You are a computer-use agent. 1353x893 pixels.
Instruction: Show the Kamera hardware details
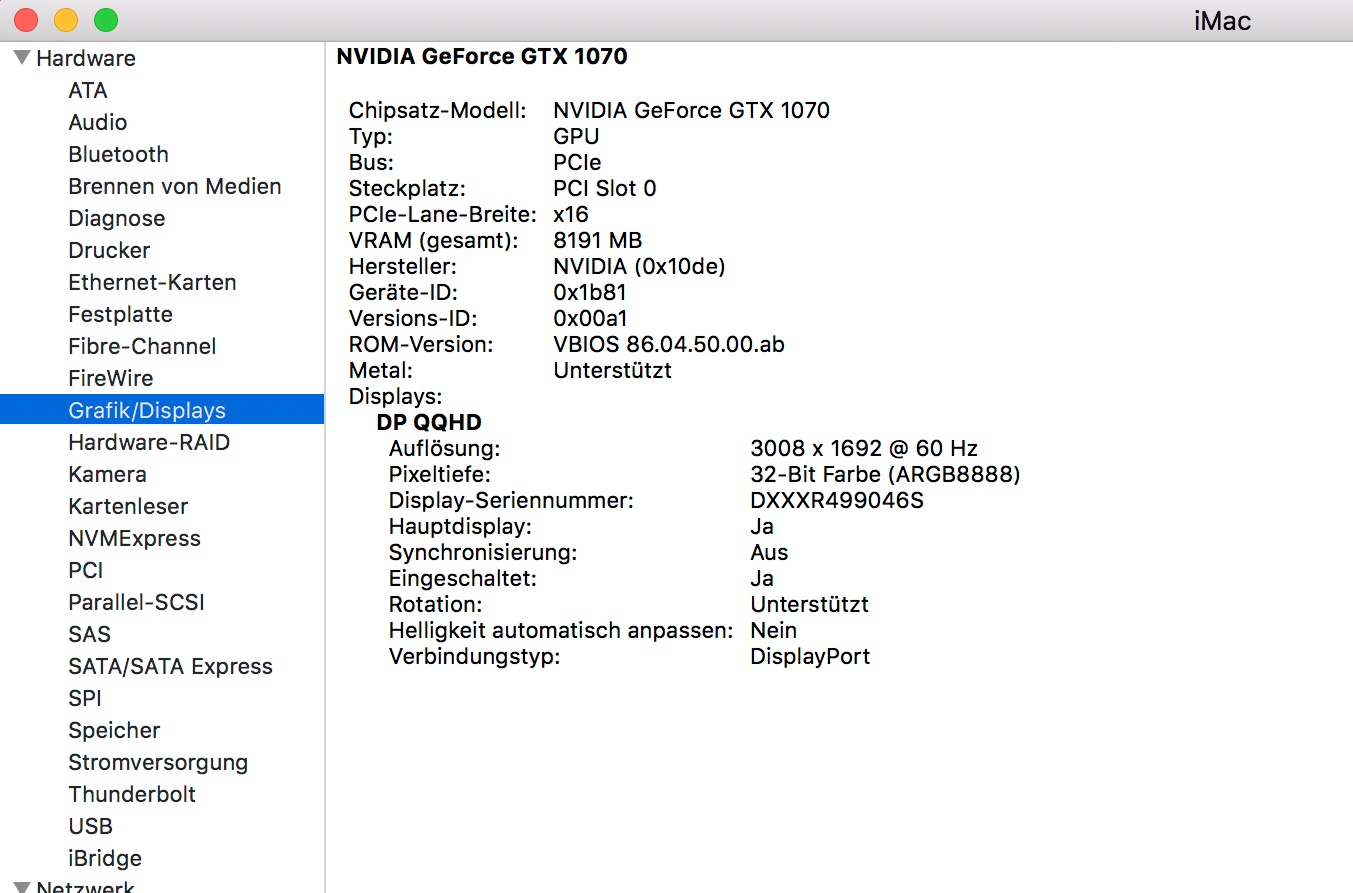107,474
